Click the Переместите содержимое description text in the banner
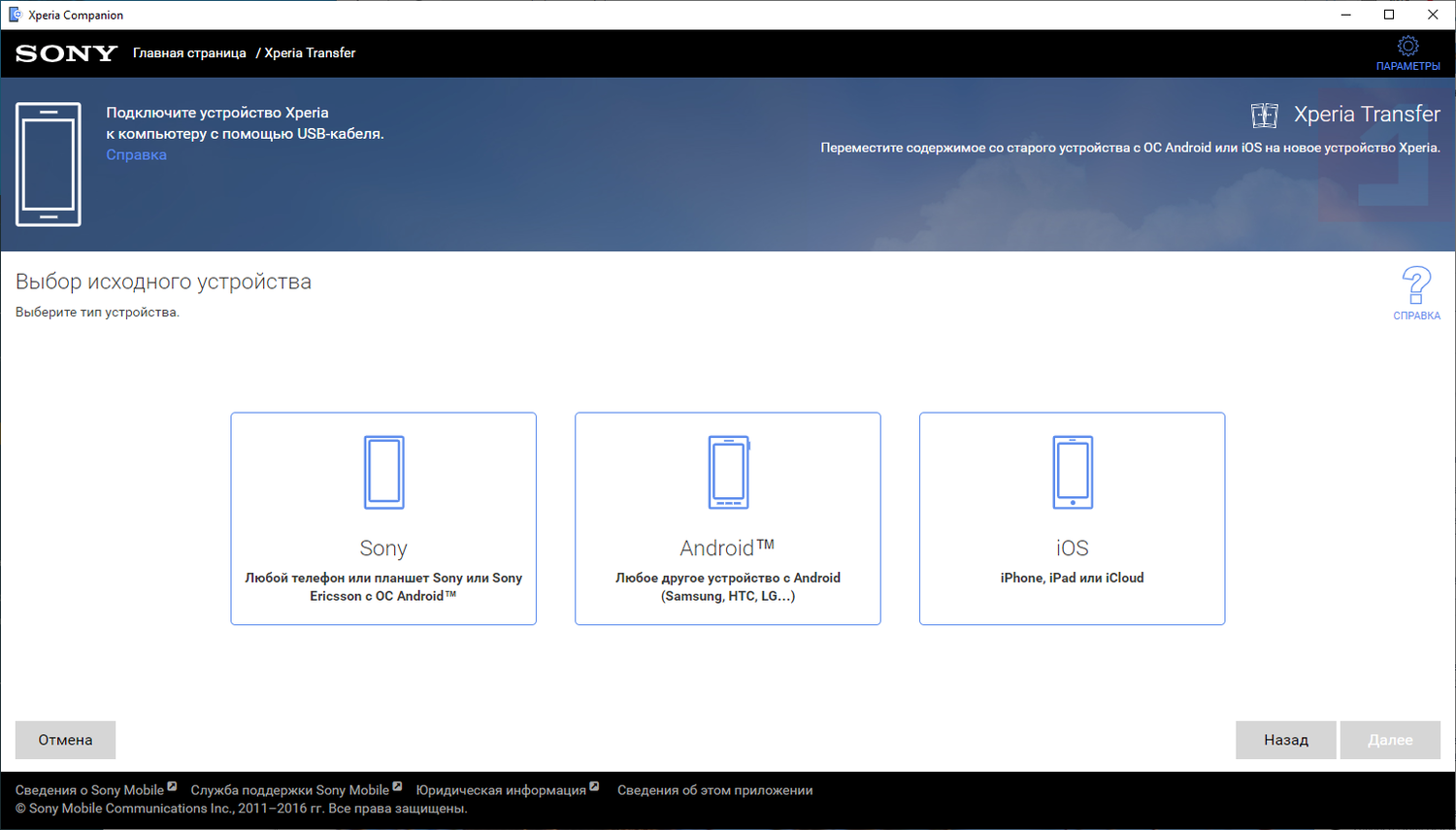The height and width of the screenshot is (830, 1456). (x=1130, y=148)
